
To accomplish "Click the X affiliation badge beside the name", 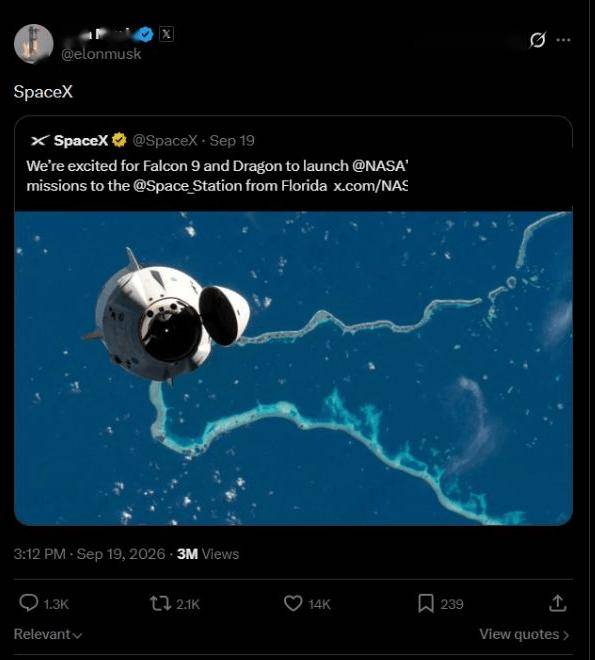I will coord(166,34).
